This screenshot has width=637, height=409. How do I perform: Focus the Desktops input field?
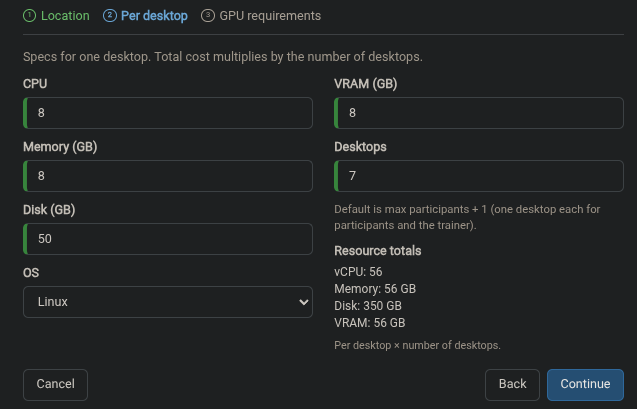coord(479,176)
